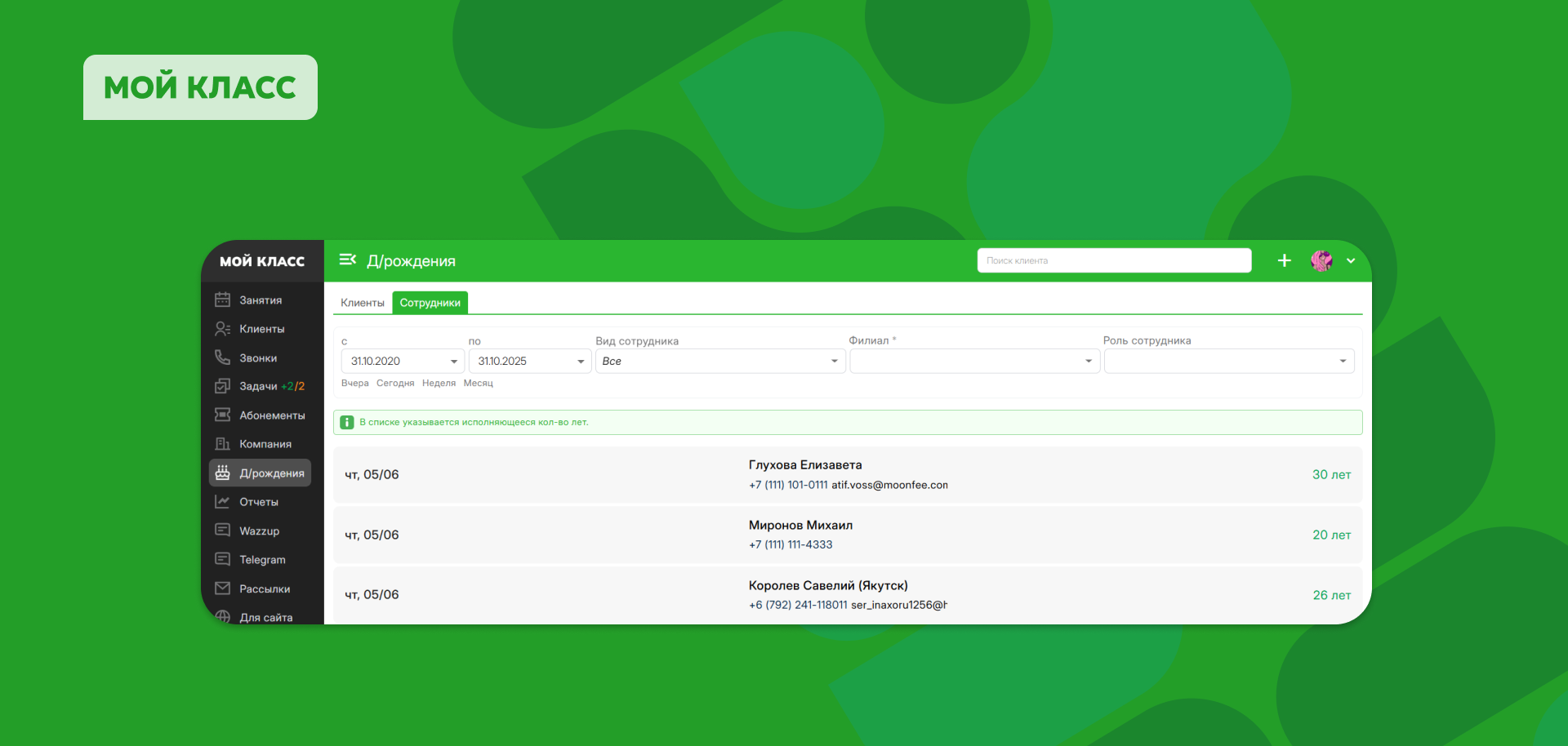Viewport: 1568px width, 746px height.
Task: Open the Абонементы section icon
Action: pyautogui.click(x=223, y=415)
